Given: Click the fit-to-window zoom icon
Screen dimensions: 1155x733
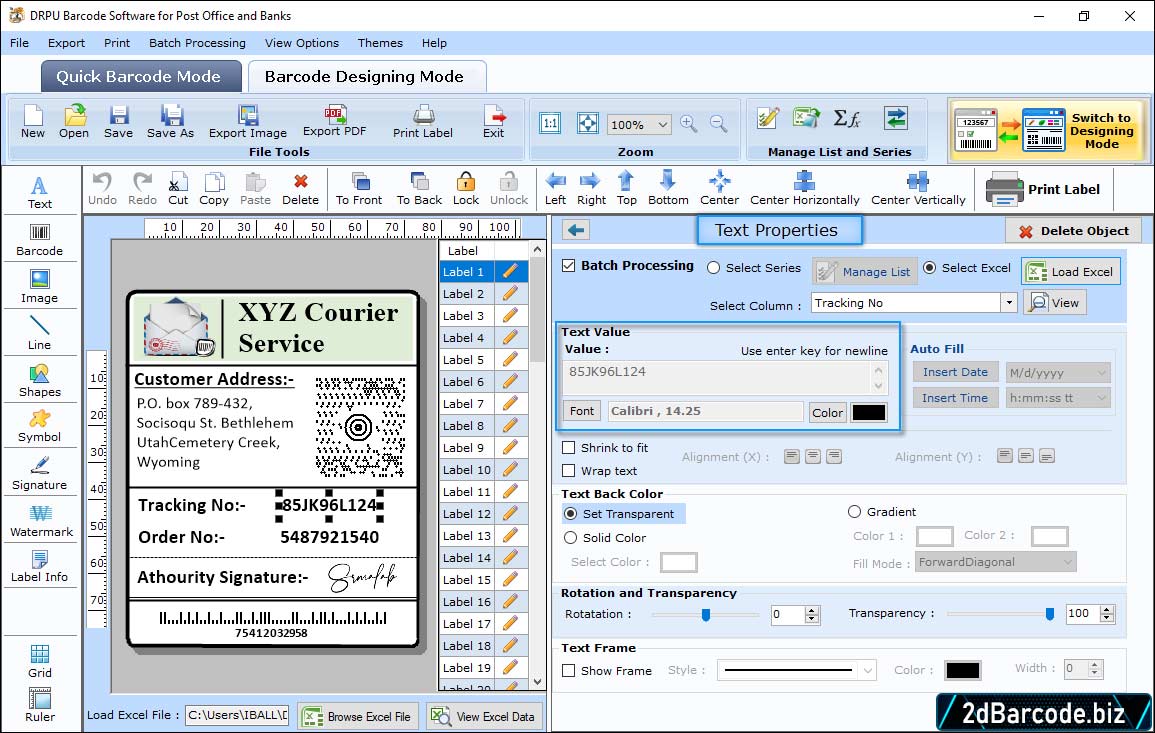Looking at the screenshot, I should coord(588,124).
